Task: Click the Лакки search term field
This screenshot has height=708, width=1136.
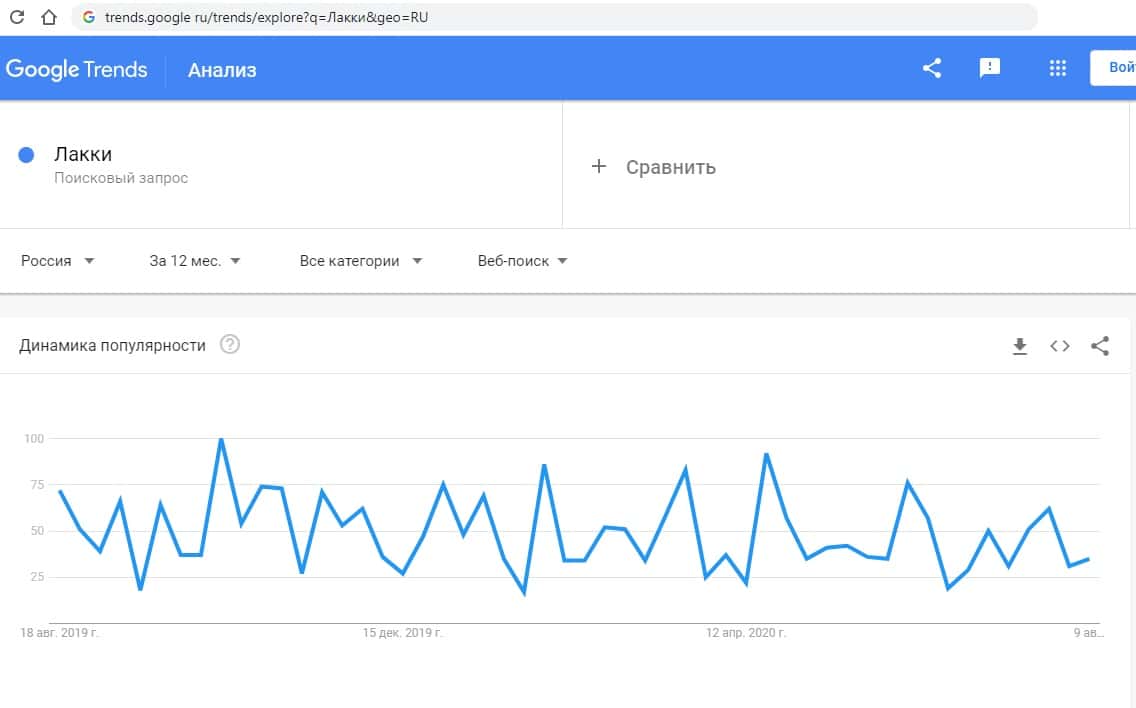Action: (83, 155)
